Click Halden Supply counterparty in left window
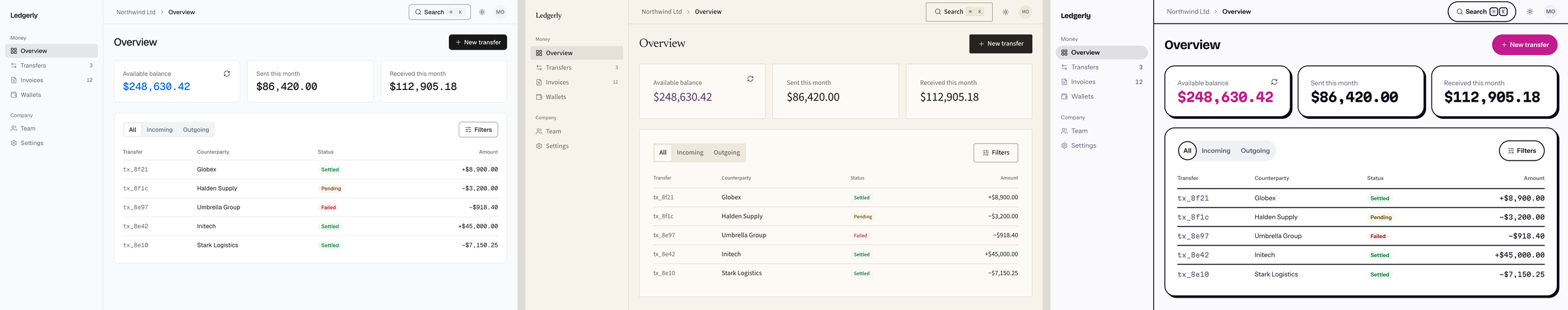The width and height of the screenshot is (1568, 310). coord(217,189)
